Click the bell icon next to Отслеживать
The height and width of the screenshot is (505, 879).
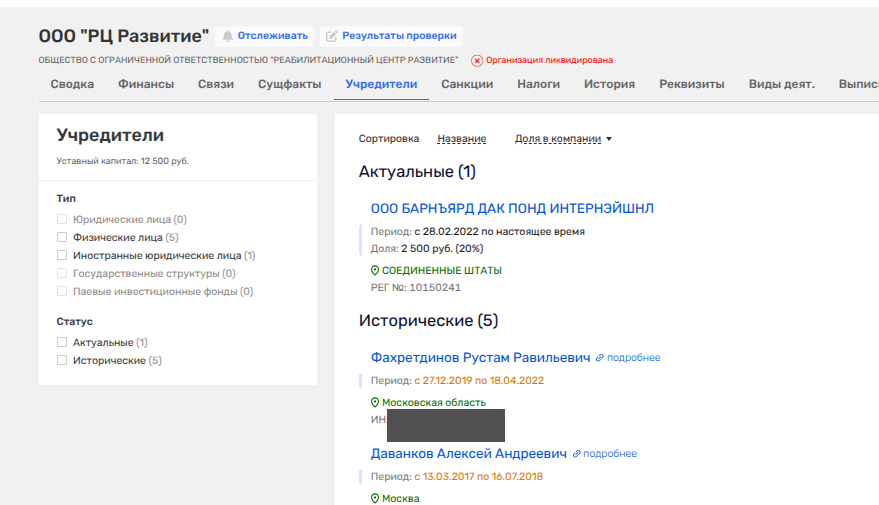pyautogui.click(x=227, y=36)
